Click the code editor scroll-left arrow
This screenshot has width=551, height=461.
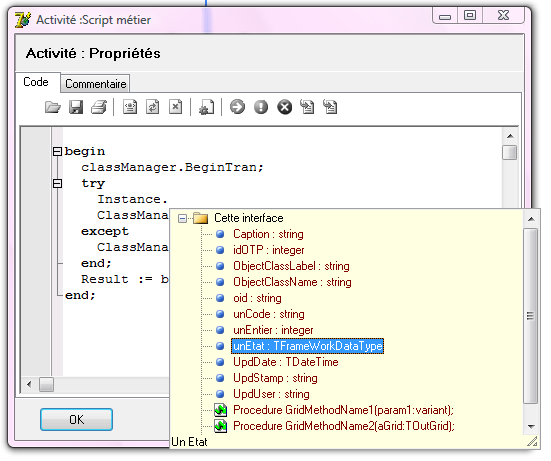29,385
